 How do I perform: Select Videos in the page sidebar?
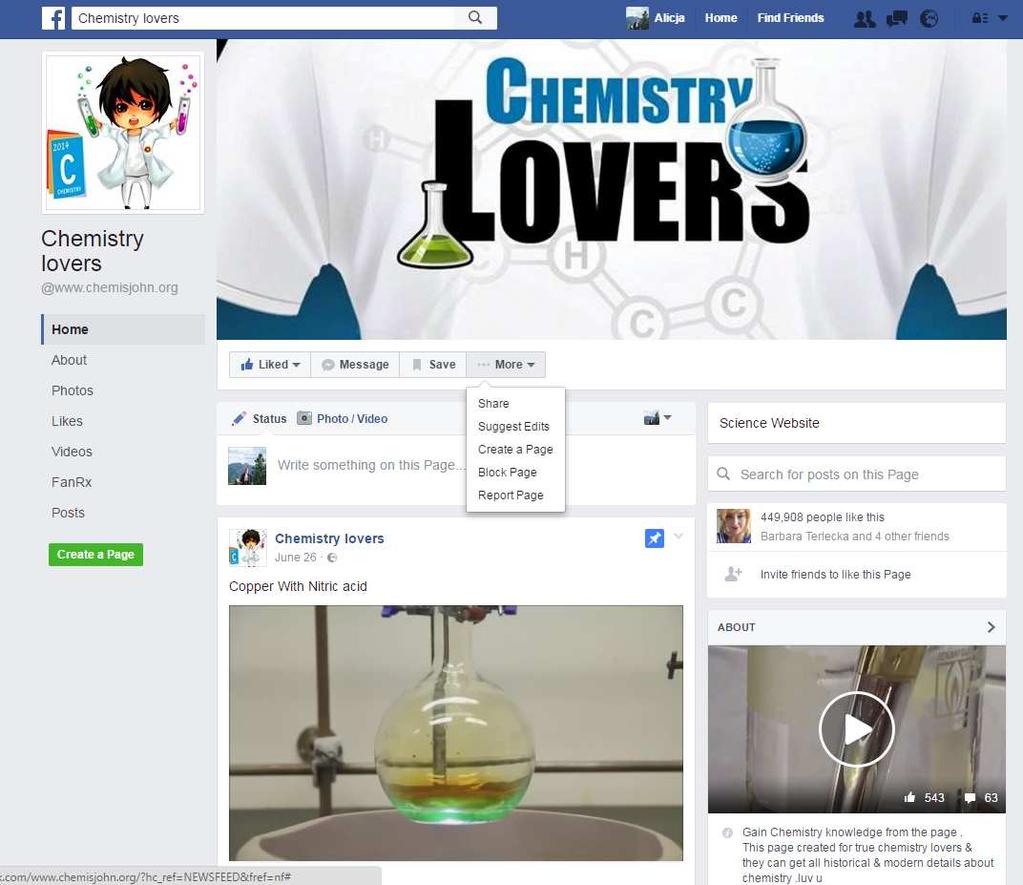(72, 452)
